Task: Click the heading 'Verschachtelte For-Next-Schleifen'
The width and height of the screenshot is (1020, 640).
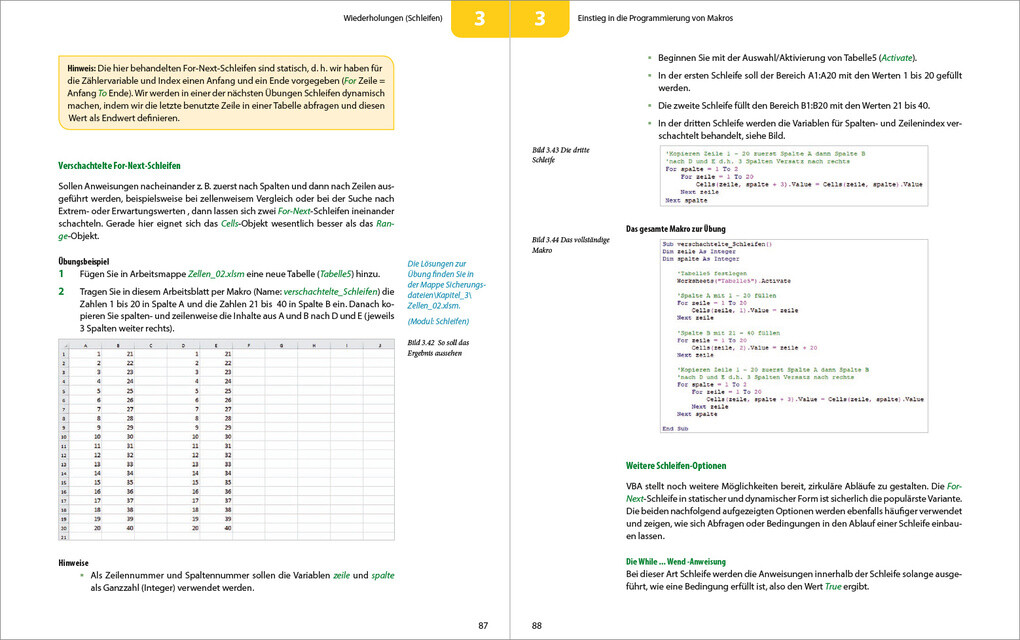Action: (x=119, y=166)
